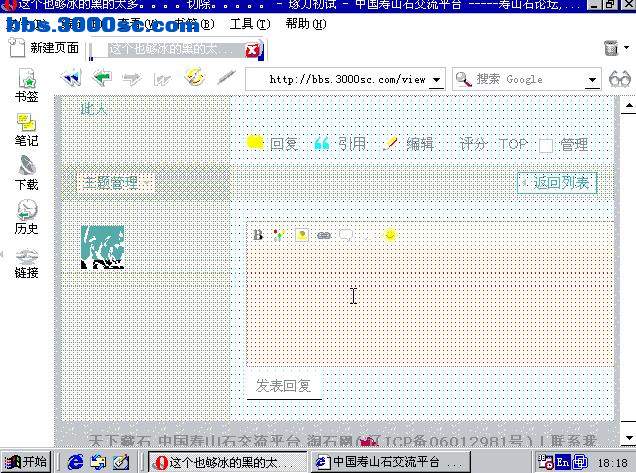Click the wand/pencil toolbar icon
636x473 pixels.
pos(226,77)
